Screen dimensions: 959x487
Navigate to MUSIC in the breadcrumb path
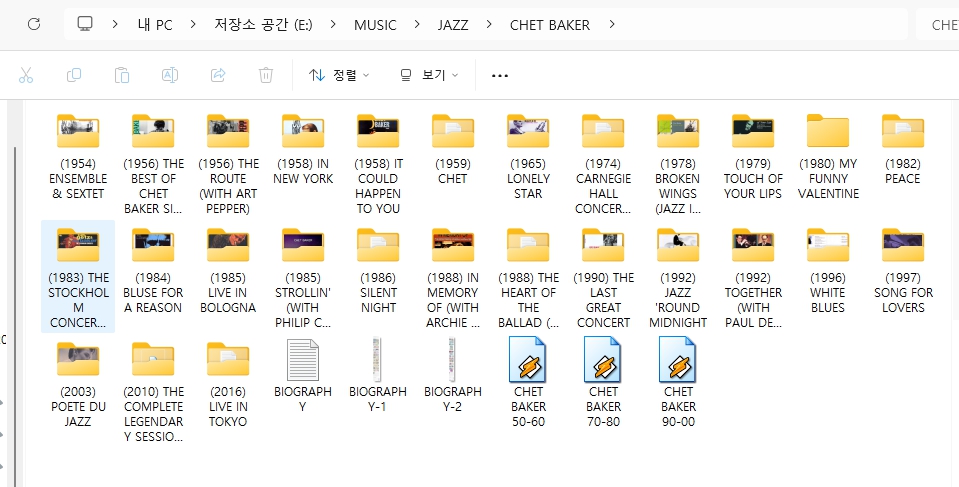[x=376, y=24]
